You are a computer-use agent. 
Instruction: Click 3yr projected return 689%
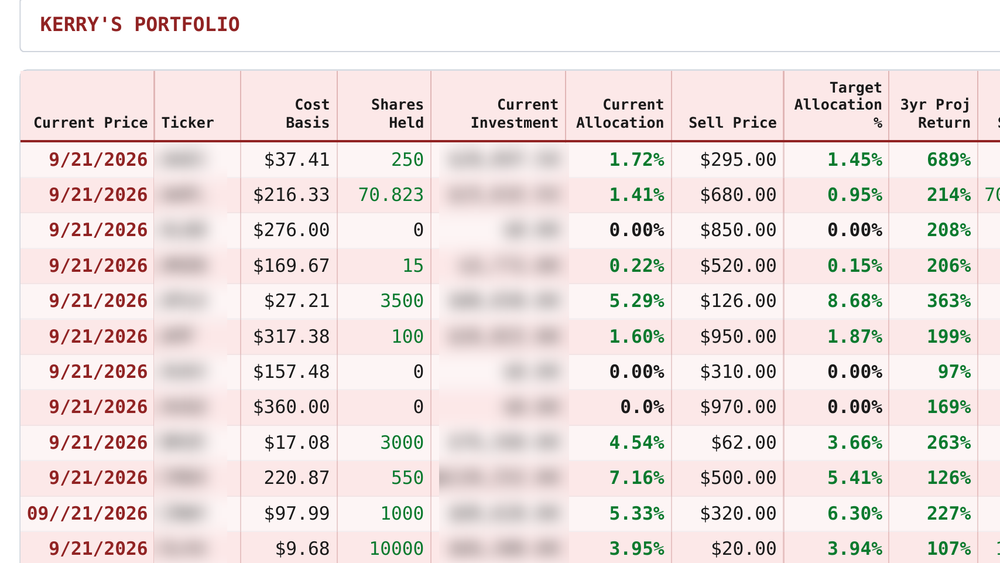coord(949,159)
